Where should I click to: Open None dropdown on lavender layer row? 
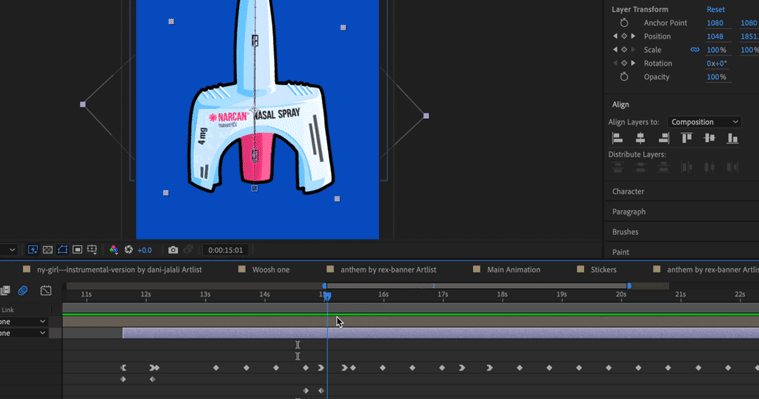point(23,333)
